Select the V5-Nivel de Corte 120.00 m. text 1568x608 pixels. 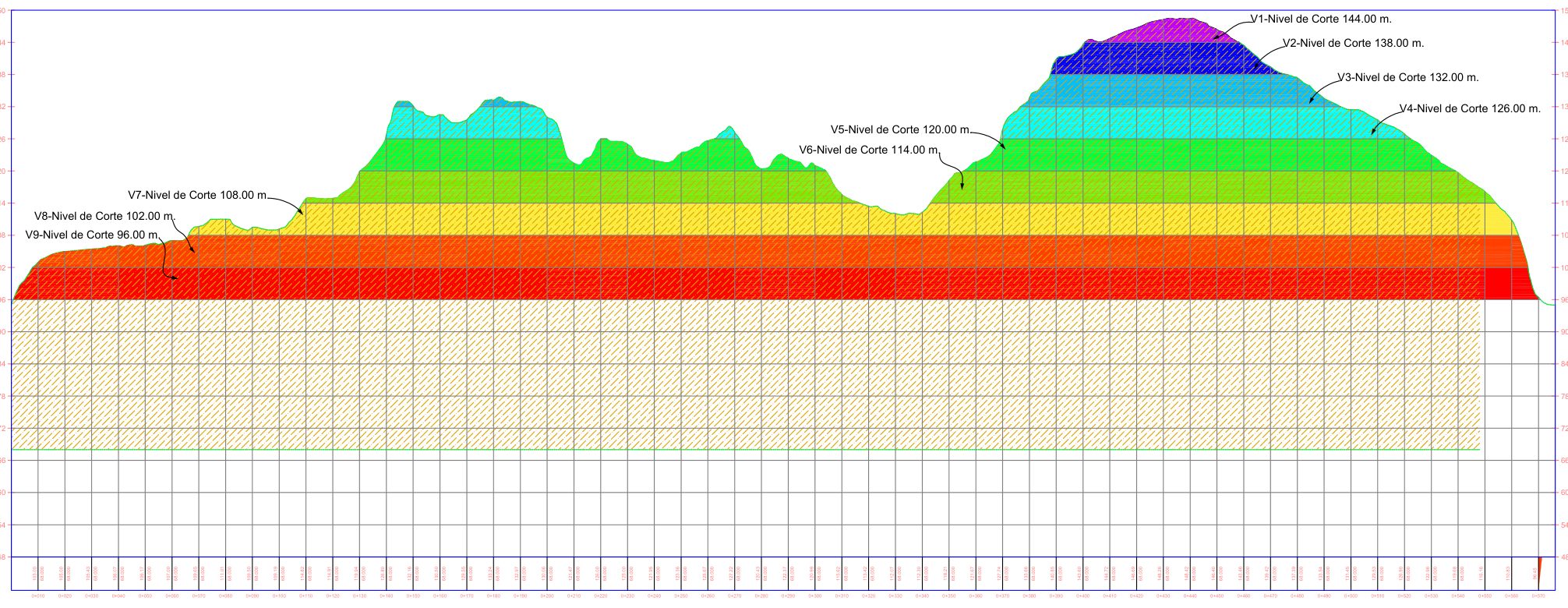[x=901, y=129]
